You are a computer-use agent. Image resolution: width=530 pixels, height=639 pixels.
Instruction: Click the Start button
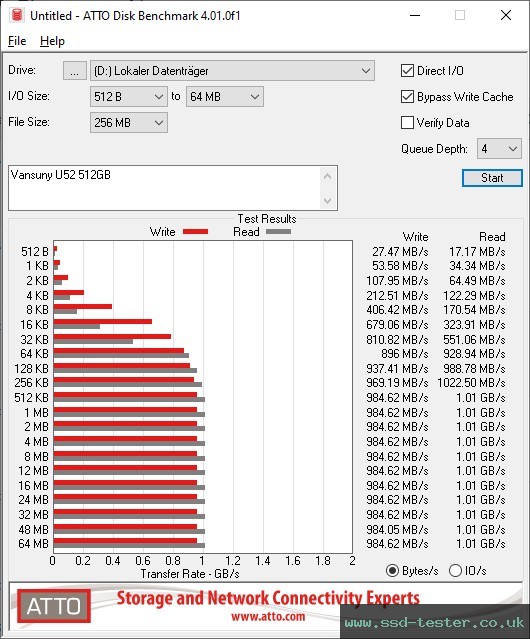click(492, 178)
